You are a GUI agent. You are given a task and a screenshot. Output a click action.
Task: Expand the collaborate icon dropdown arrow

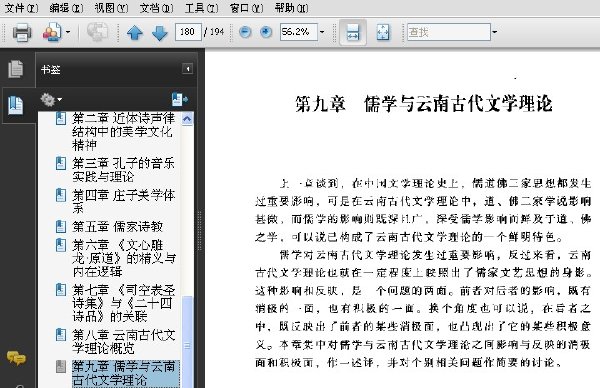pyautogui.click(x=68, y=32)
